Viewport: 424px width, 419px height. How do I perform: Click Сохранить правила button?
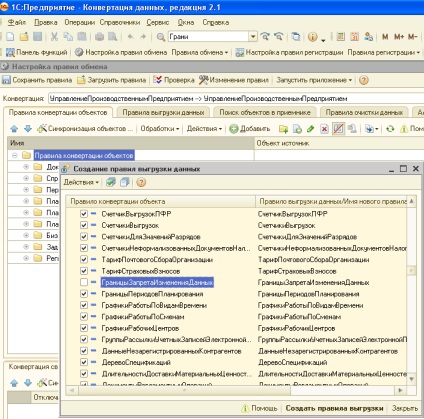(37, 80)
